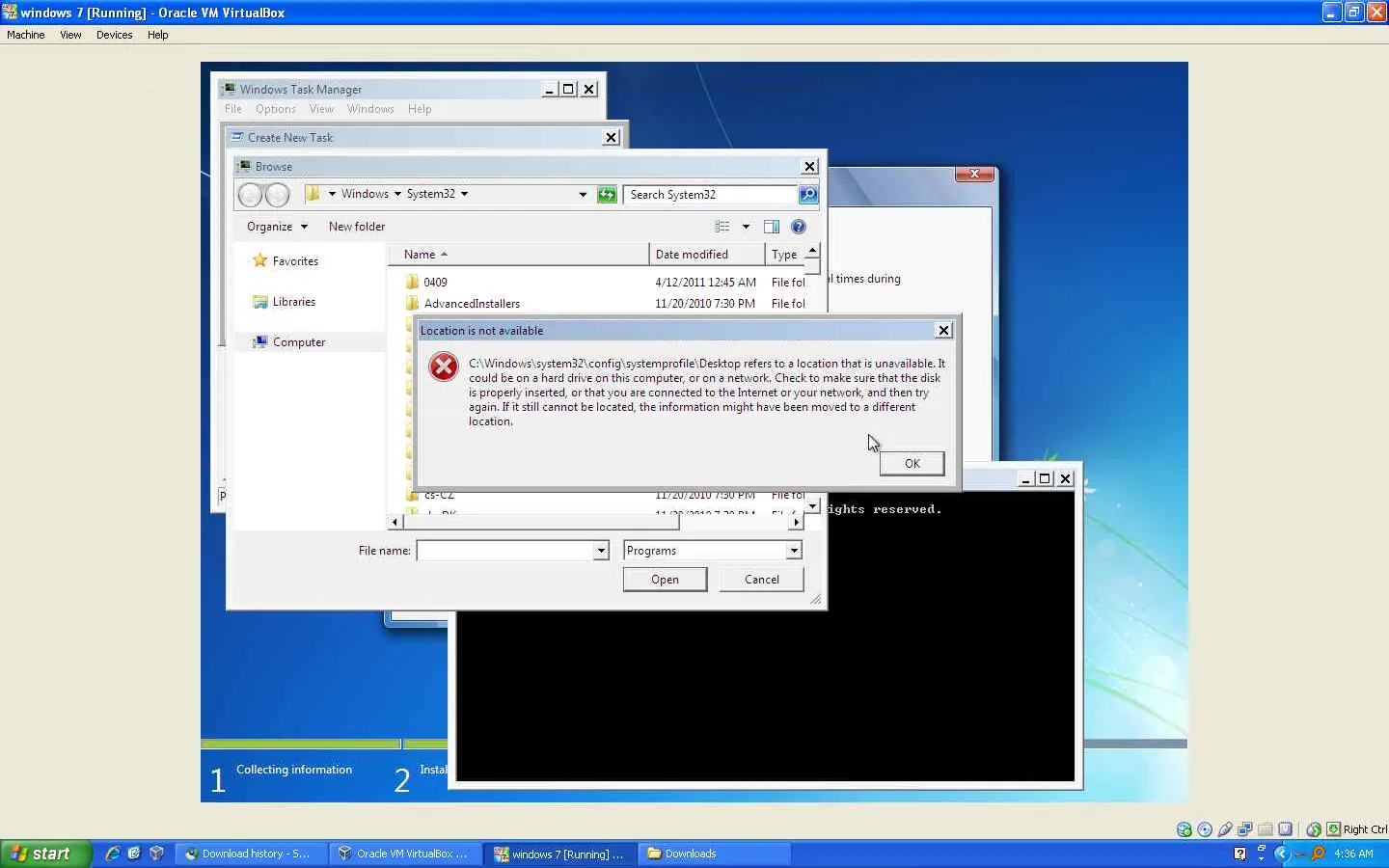Screen dimensions: 1389x868
Task: Click OK in the Location is not available dialog
Action: click(x=912, y=464)
